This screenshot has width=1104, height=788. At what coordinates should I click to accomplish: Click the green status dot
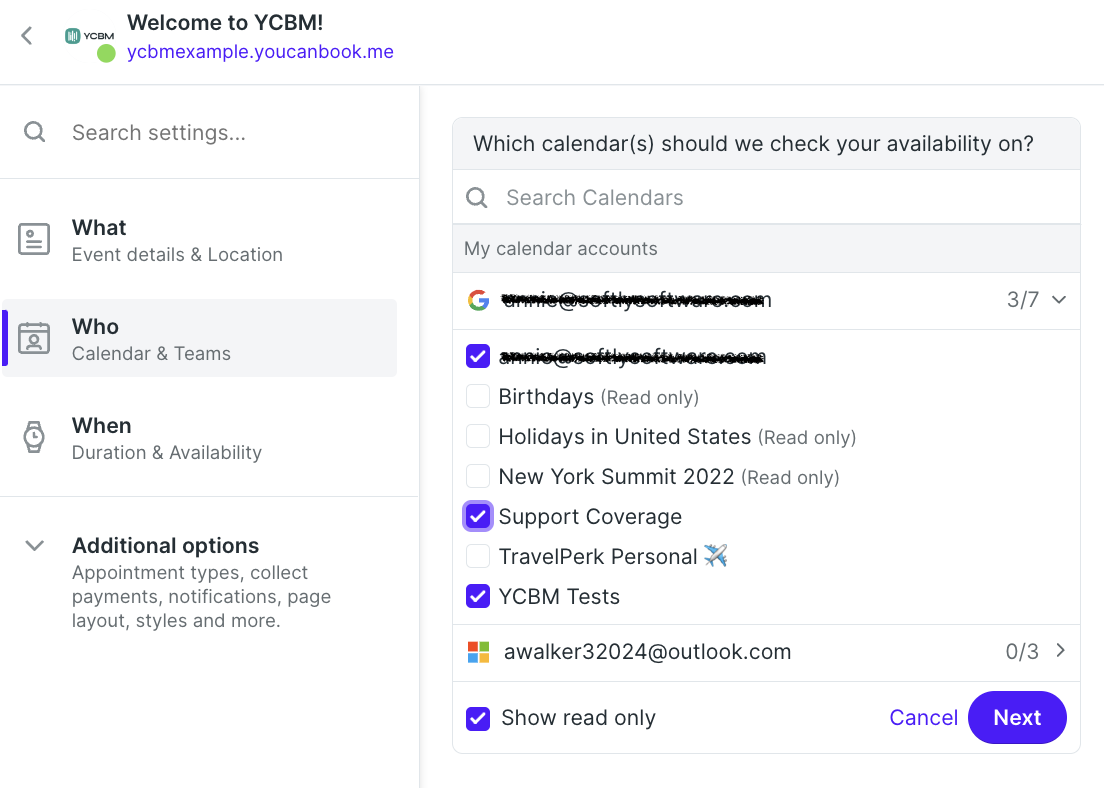point(106,53)
